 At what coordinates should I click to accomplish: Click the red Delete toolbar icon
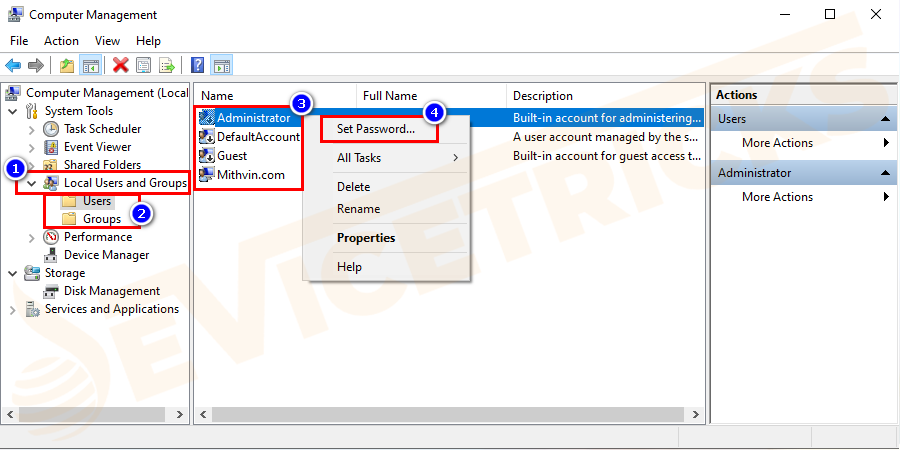coord(121,65)
